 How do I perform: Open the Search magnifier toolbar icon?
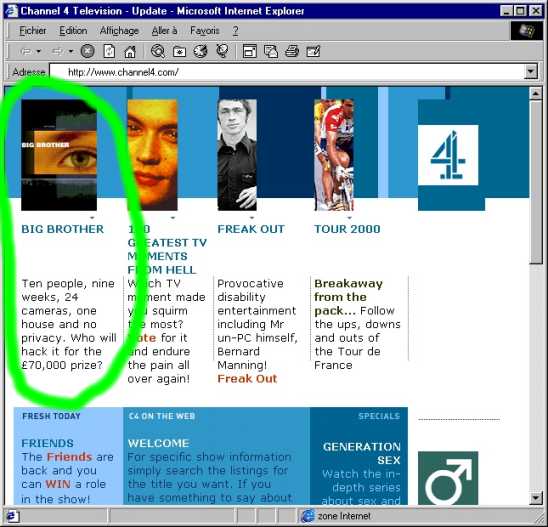[158, 51]
